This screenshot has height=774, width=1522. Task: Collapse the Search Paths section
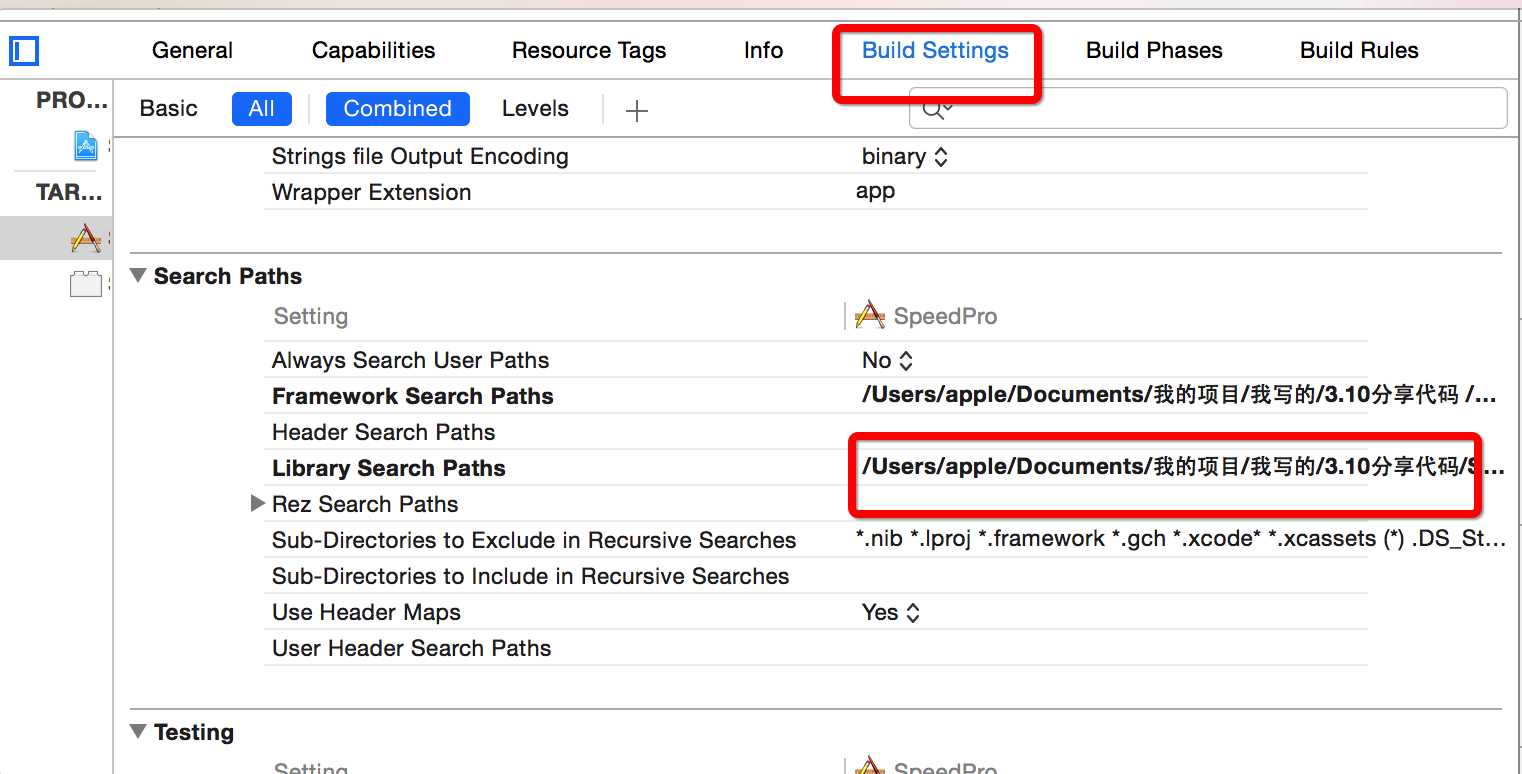click(x=138, y=276)
